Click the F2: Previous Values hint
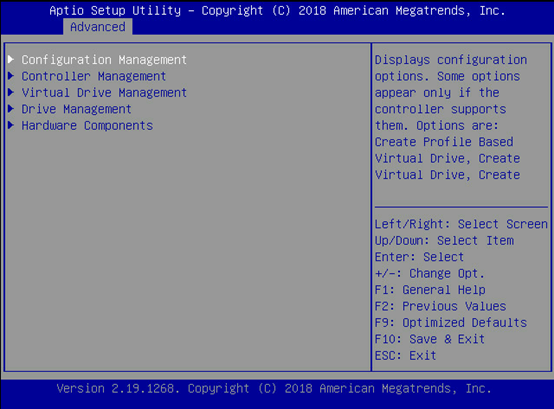 [440, 306]
